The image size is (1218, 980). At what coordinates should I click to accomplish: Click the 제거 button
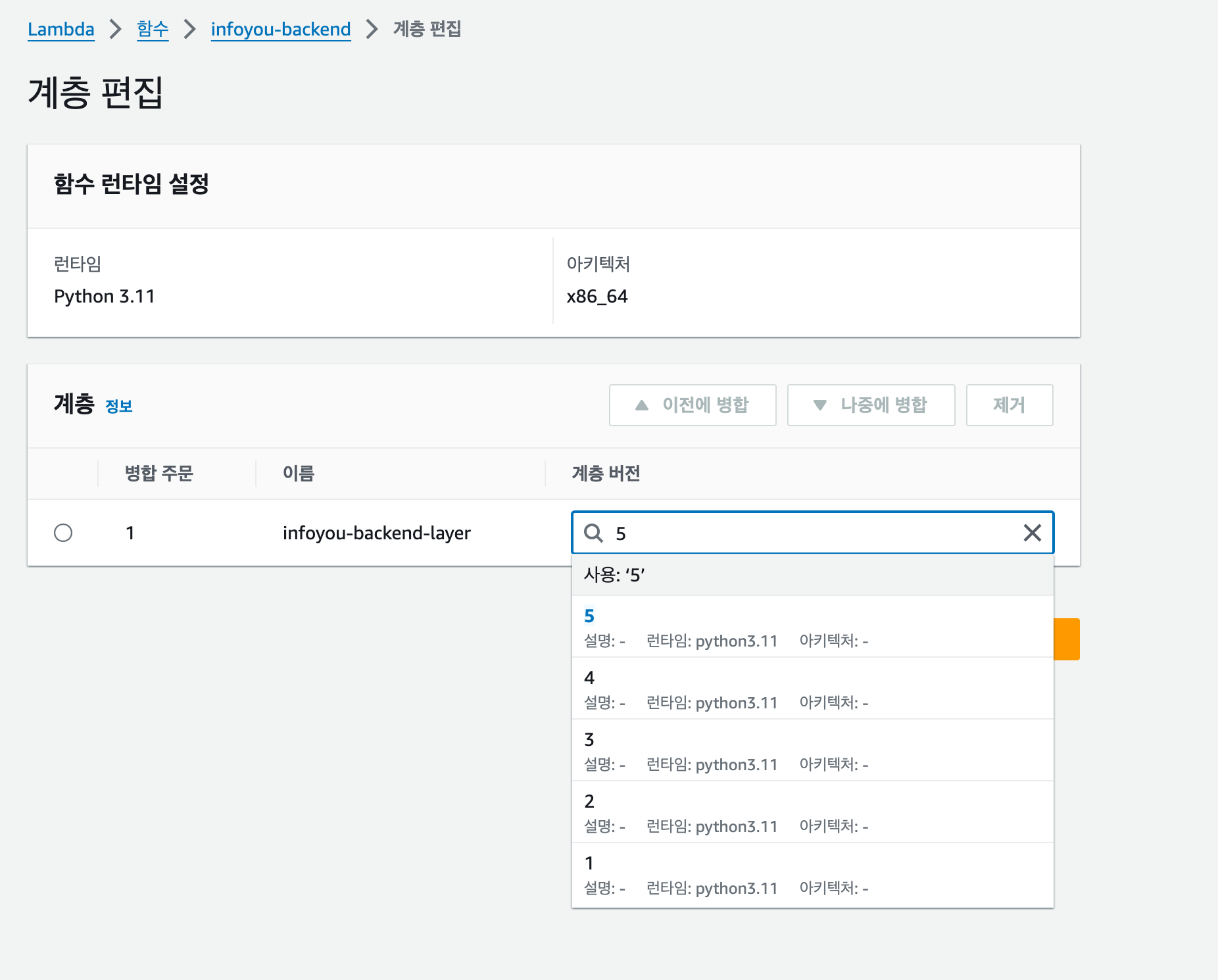point(1010,405)
